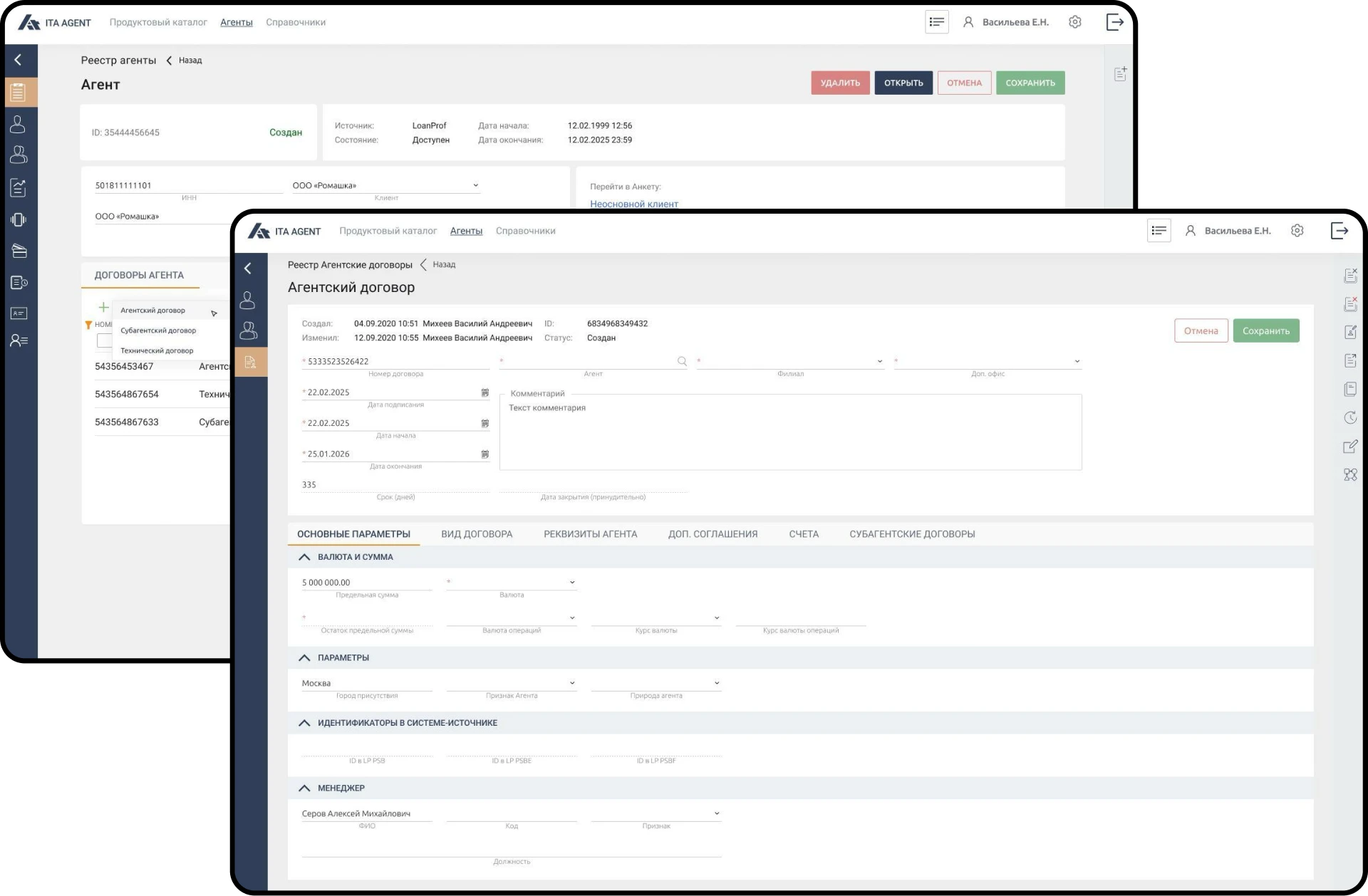Open the Валюта dropdown
The width and height of the screenshot is (1368, 896).
(512, 583)
